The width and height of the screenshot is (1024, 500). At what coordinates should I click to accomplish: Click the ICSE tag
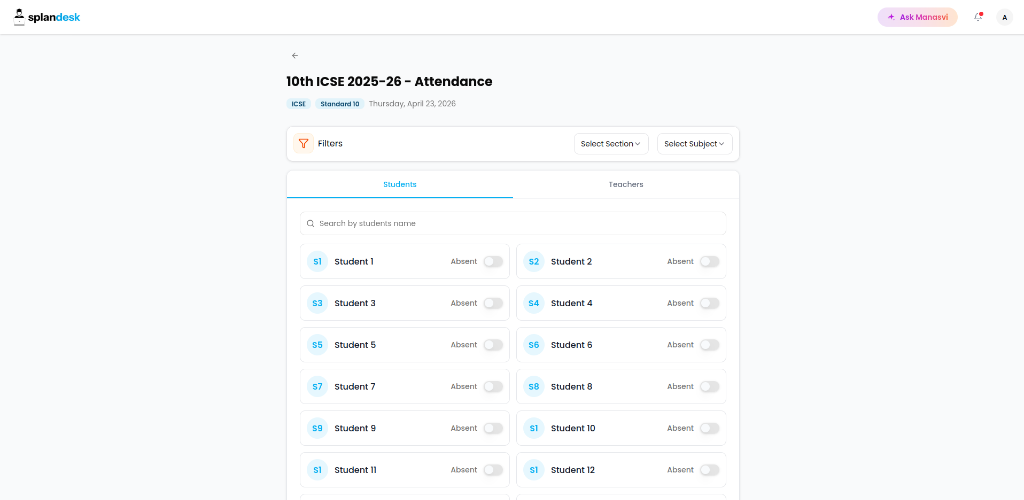pyautogui.click(x=298, y=104)
